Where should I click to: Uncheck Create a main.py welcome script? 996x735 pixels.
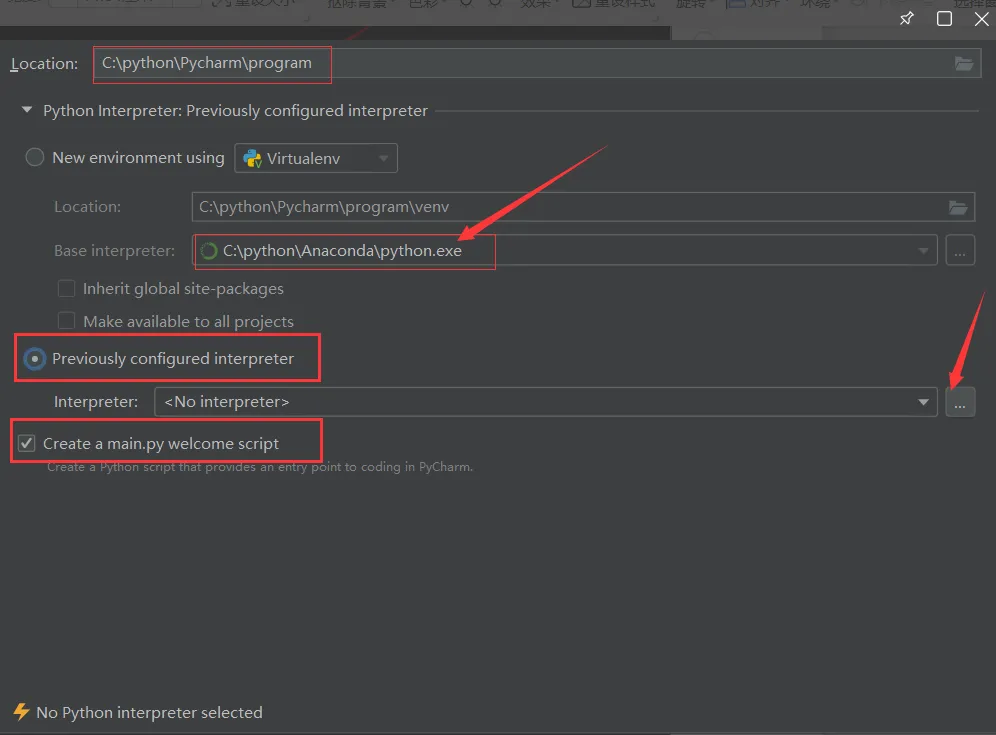[x=26, y=443]
